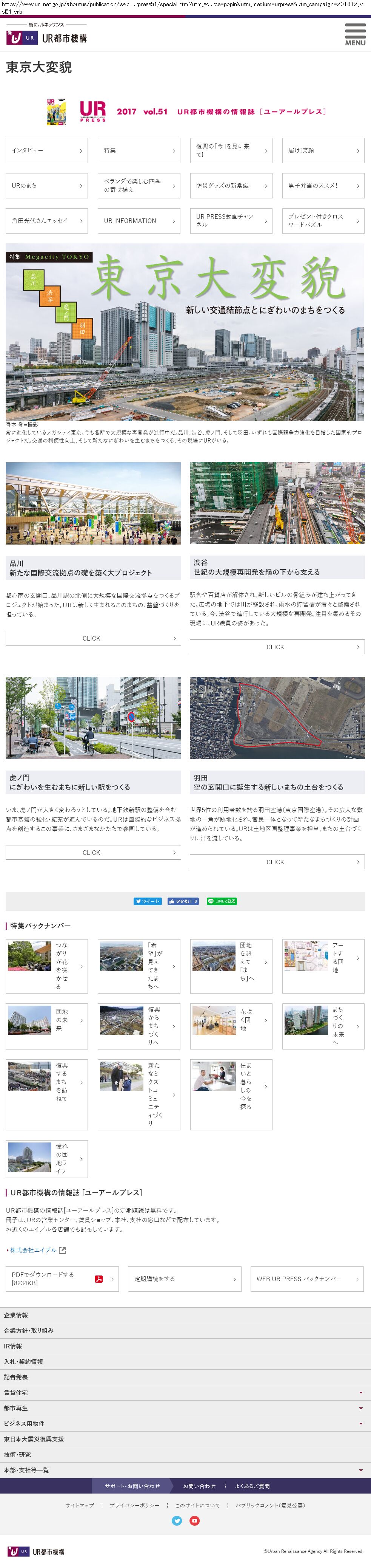Open the プライバシーポリシー footer link
This screenshot has width=371, height=1568.
134,1505
